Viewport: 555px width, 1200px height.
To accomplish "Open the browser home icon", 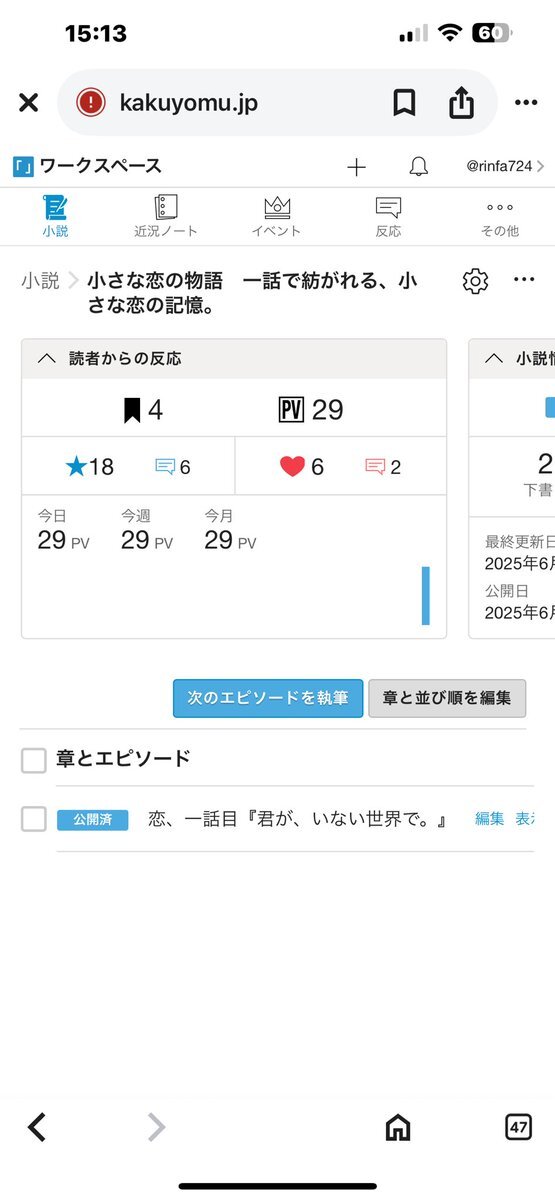I will 397,1127.
